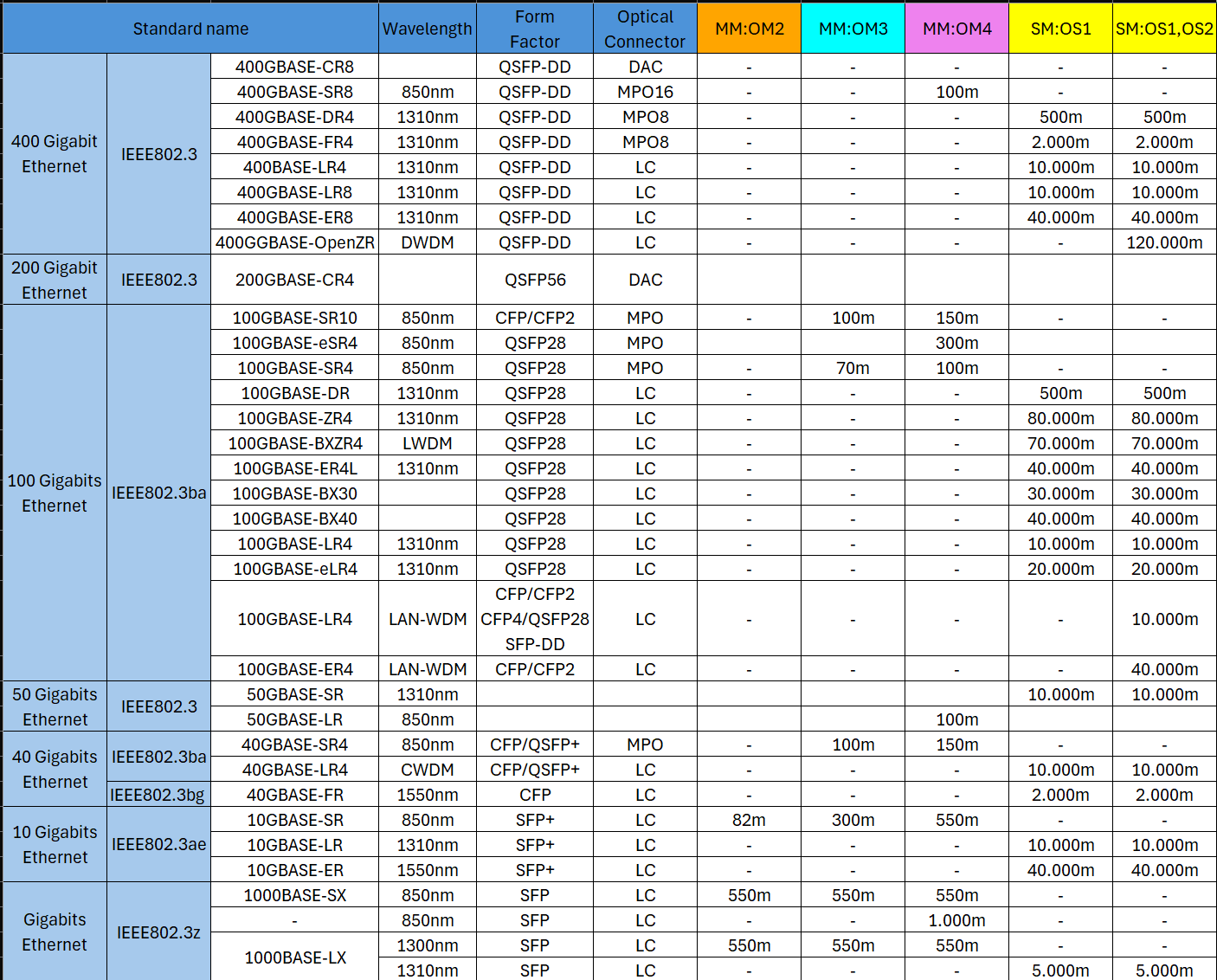Select the CFP/CFP2 CFP4/QSFP28 SFP-DD cell
Viewport: 1217px width, 980px height.
pyautogui.click(x=535, y=619)
